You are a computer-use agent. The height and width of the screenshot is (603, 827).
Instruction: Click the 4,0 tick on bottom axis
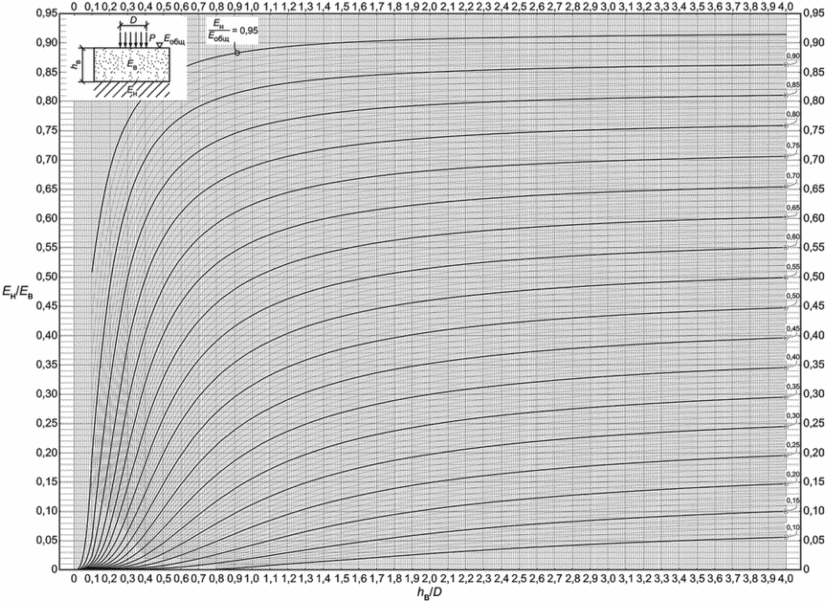(786, 580)
